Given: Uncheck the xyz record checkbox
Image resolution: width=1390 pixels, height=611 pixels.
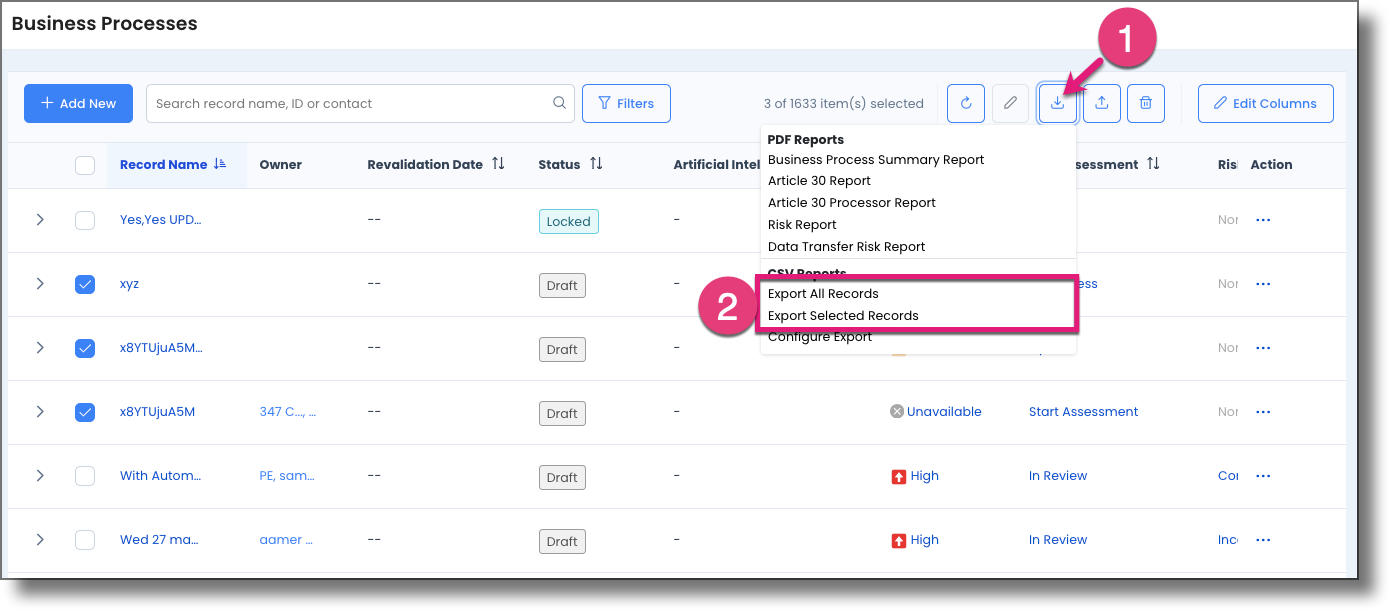Looking at the screenshot, I should 85,284.
